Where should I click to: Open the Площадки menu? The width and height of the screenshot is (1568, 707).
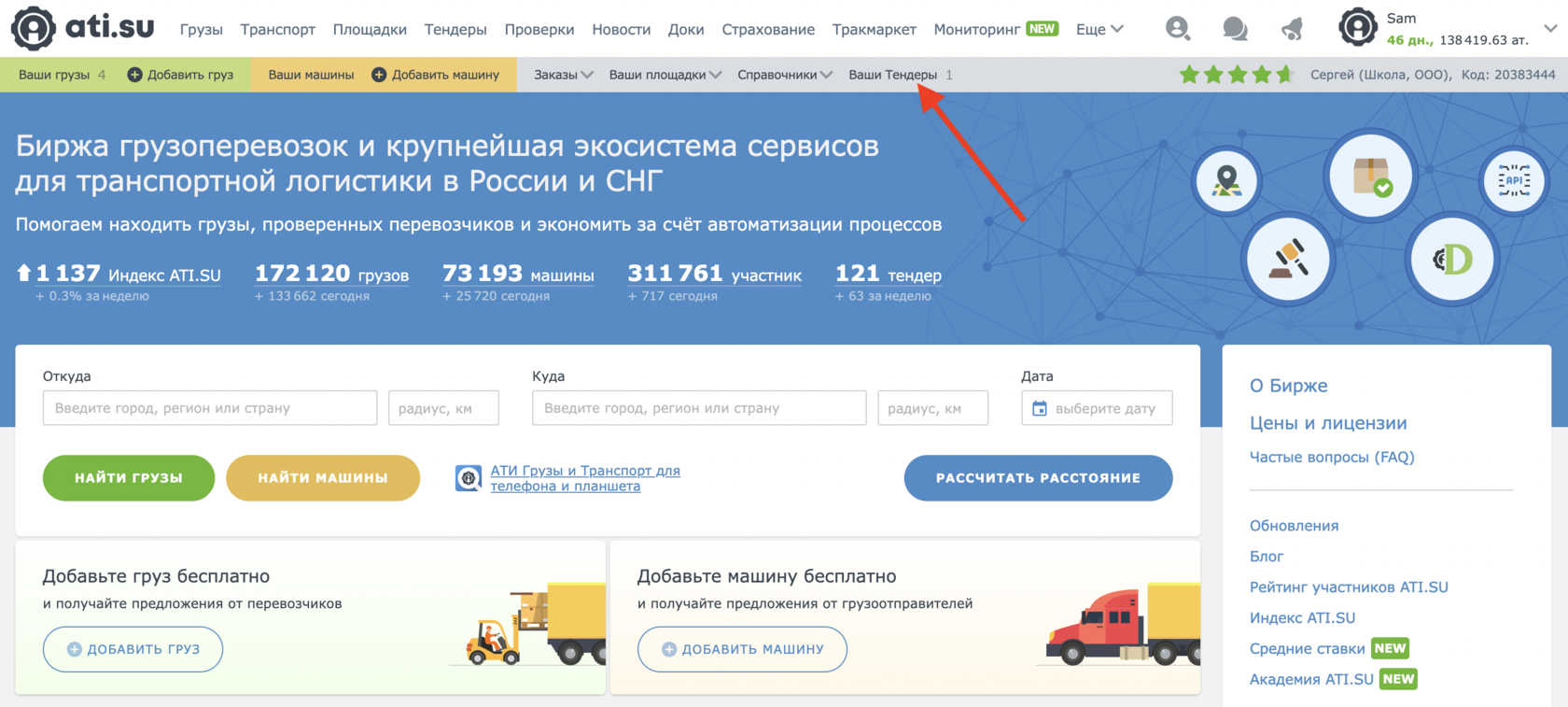pos(370,29)
